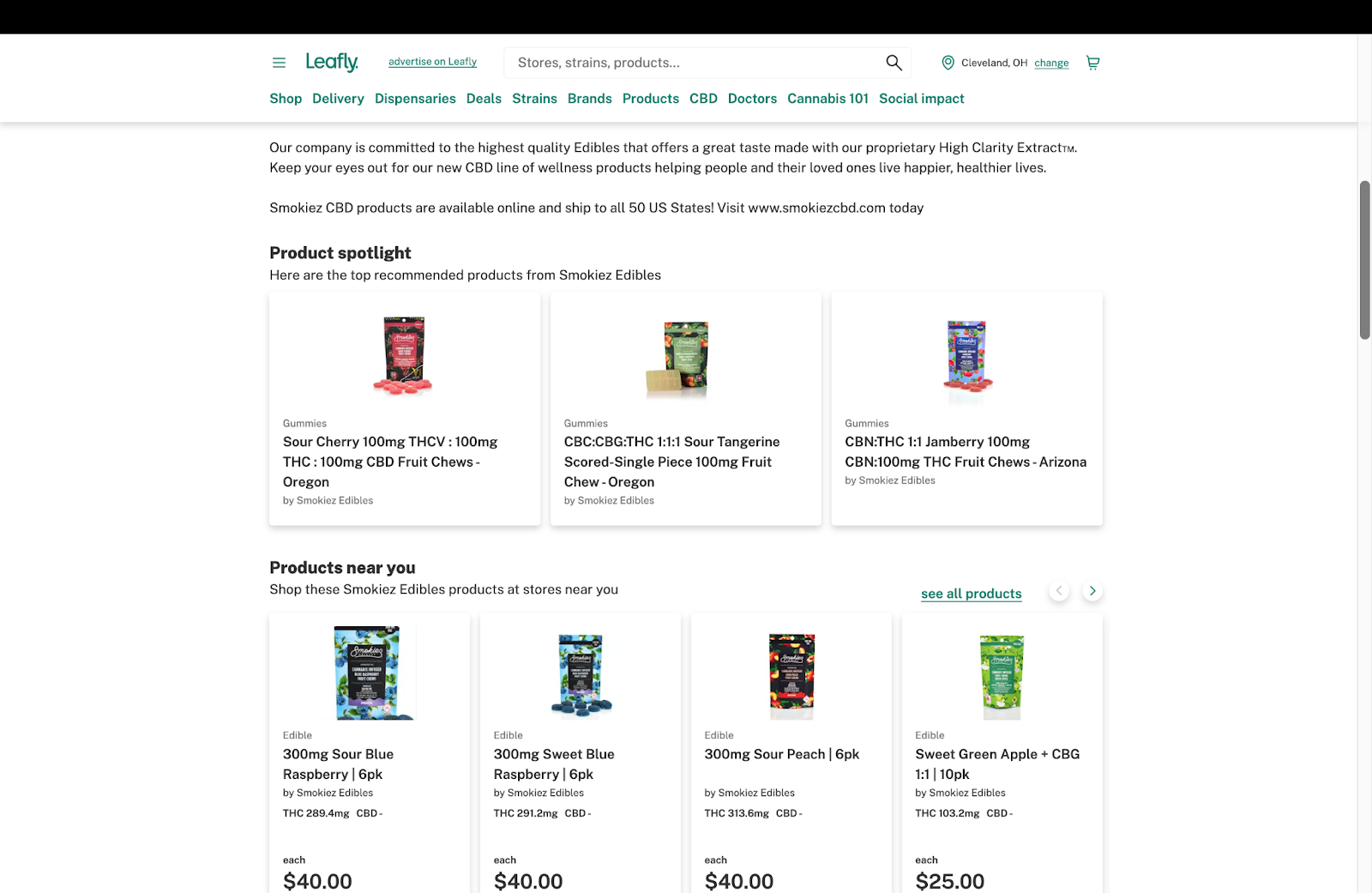
Task: Open the Dispensaries menu item
Action: (x=415, y=99)
